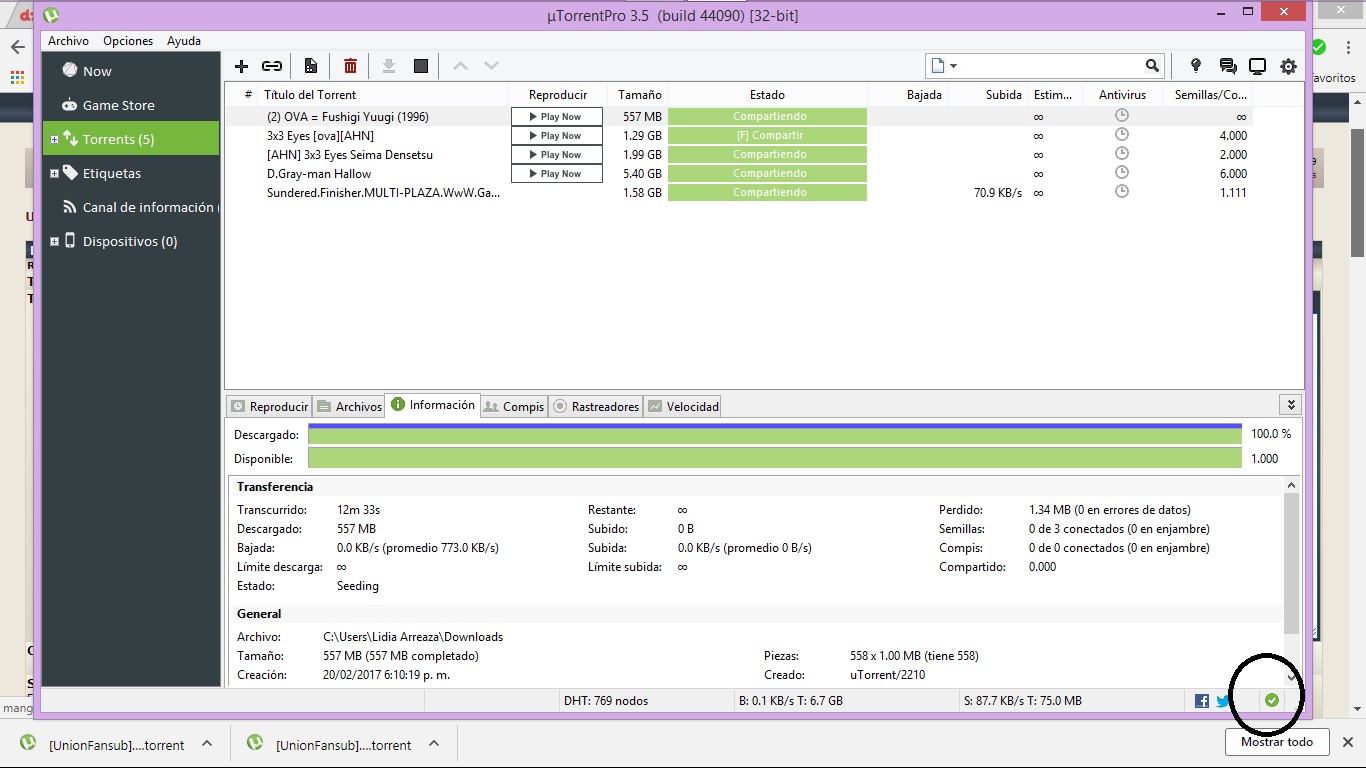
Task: Click the Twitter icon in status bar
Action: pyautogui.click(x=1222, y=701)
